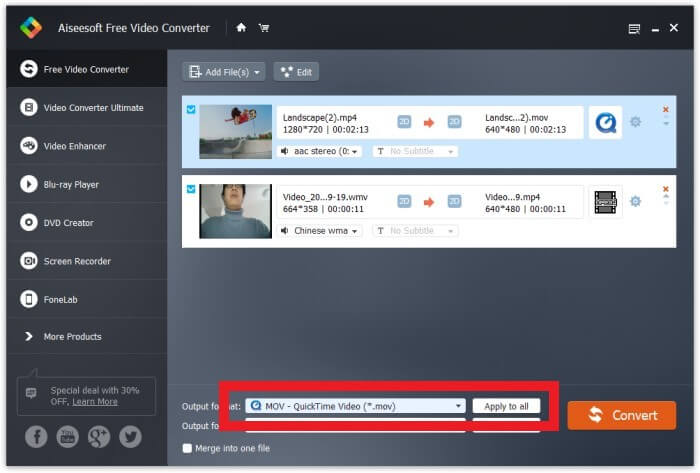
Task: Click the Aiseesoft colorful logo
Action: click(x=31, y=28)
